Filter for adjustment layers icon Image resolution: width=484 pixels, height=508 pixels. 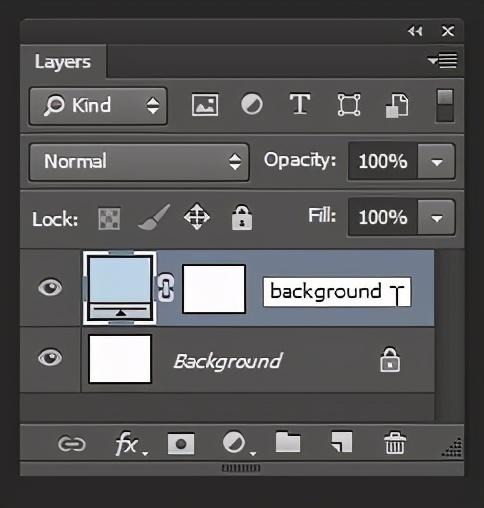point(252,104)
